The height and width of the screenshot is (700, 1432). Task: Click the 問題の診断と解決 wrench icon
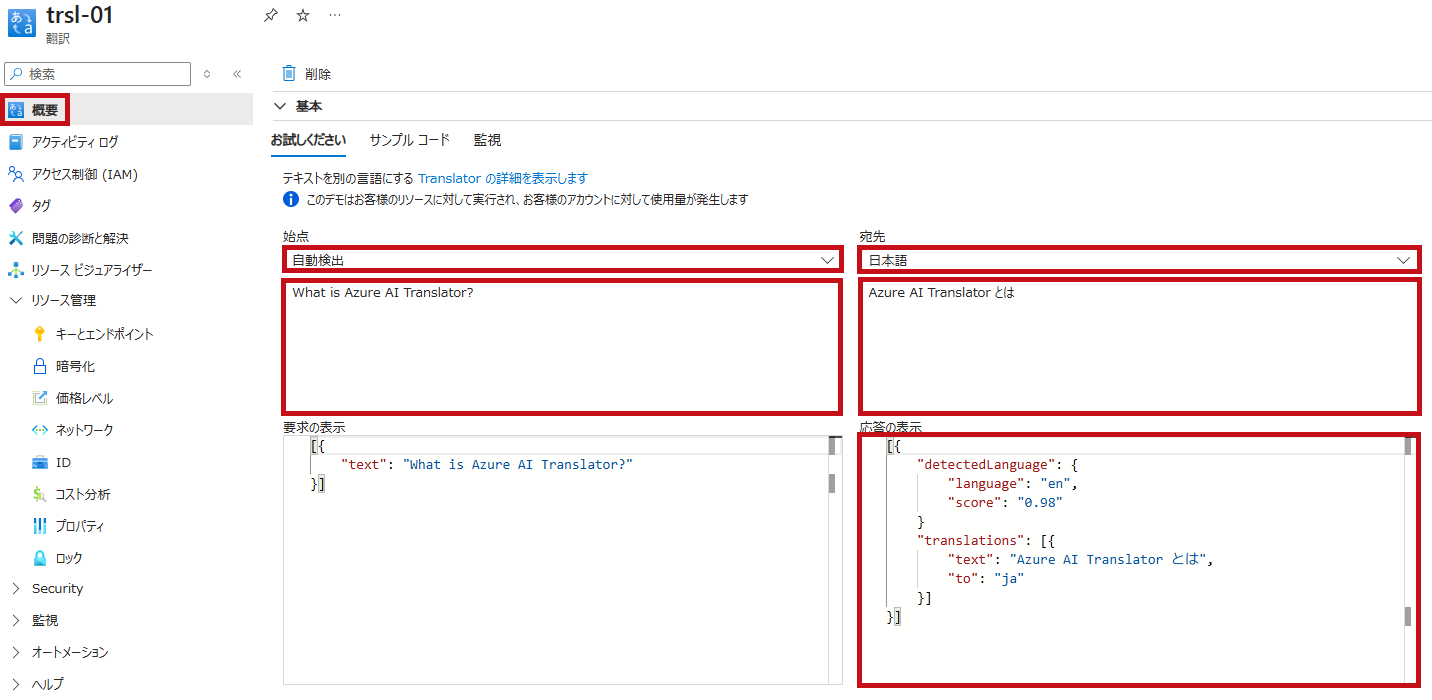coord(15,238)
